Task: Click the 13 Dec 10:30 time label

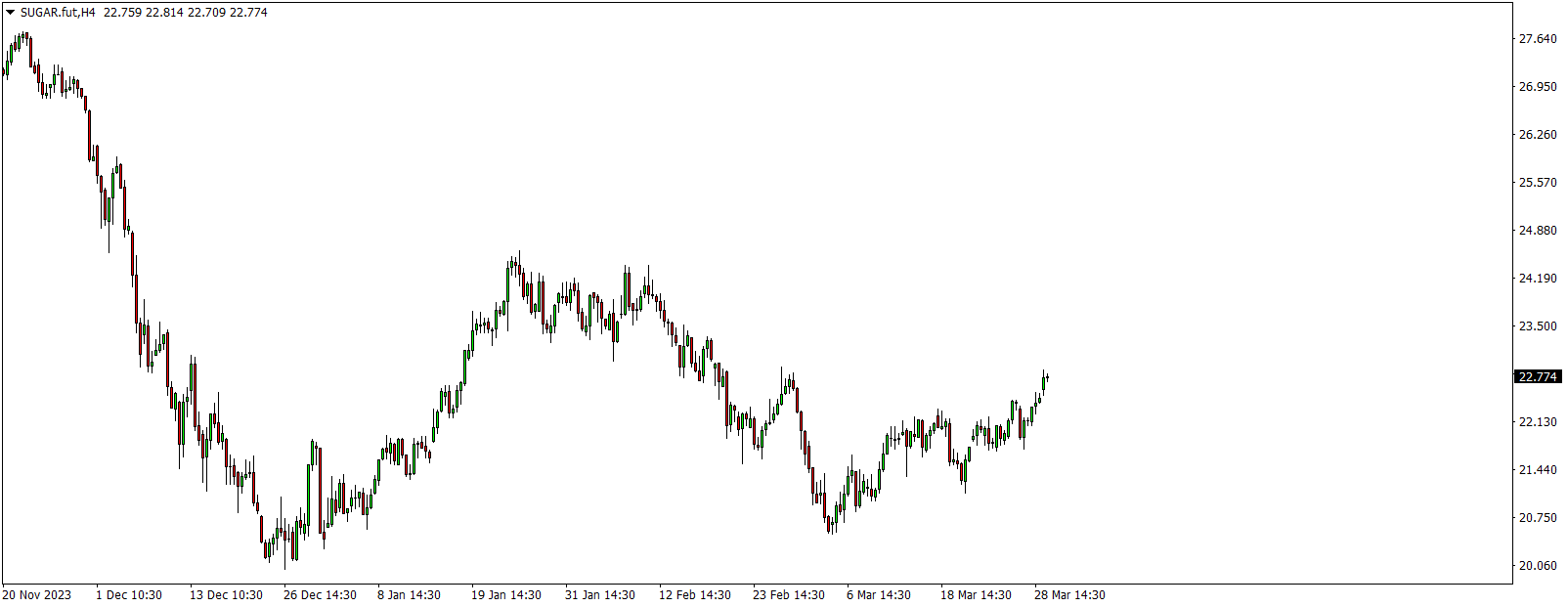Action: pyautogui.click(x=226, y=595)
